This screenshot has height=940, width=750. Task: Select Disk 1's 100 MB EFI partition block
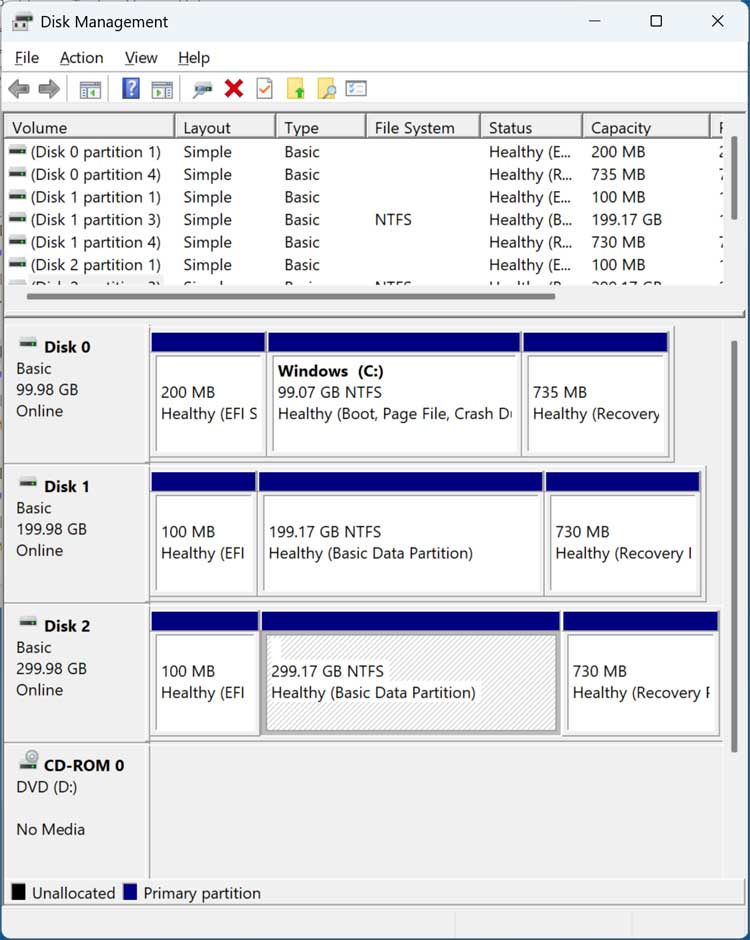204,533
